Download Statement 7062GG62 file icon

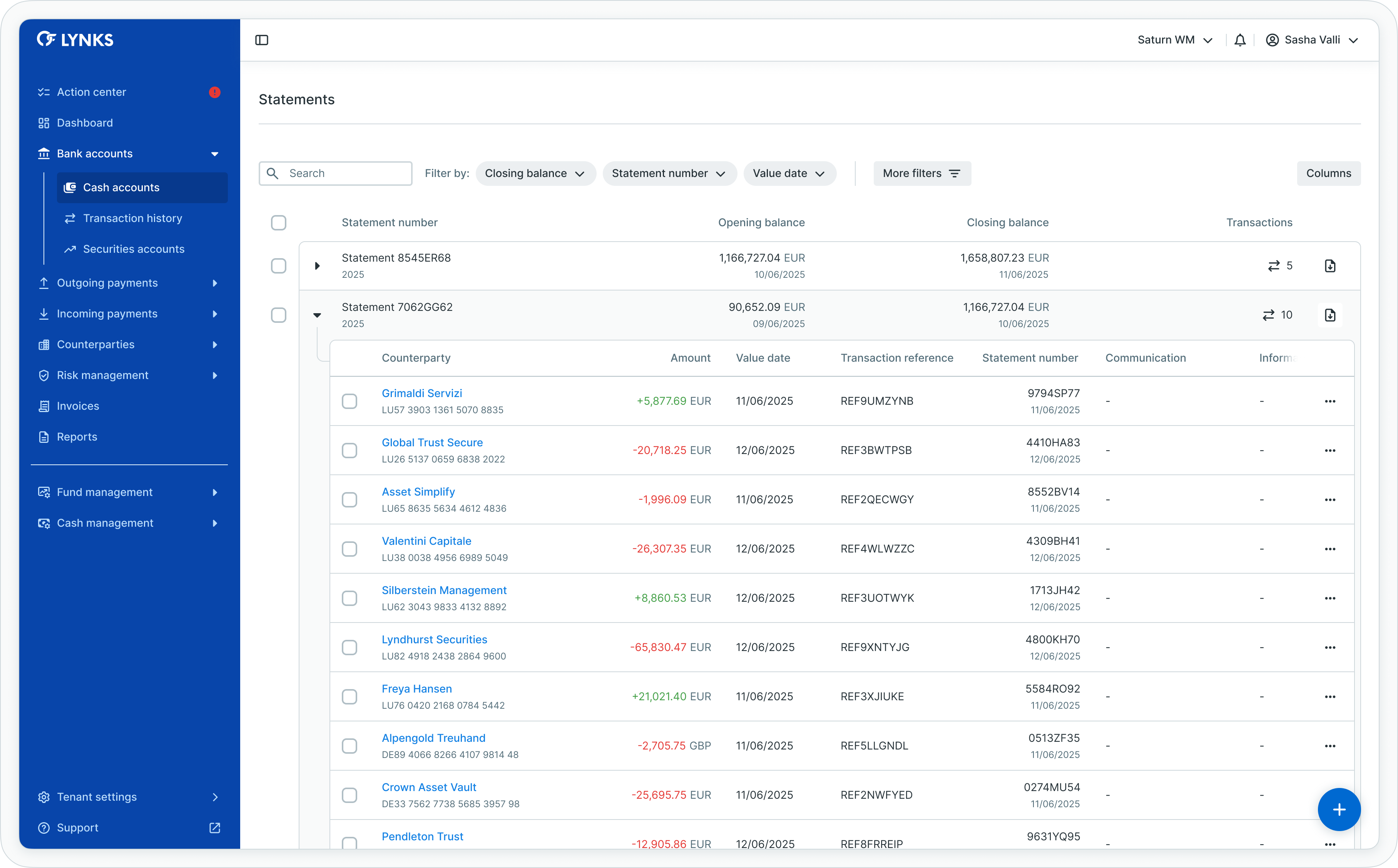click(x=1330, y=315)
